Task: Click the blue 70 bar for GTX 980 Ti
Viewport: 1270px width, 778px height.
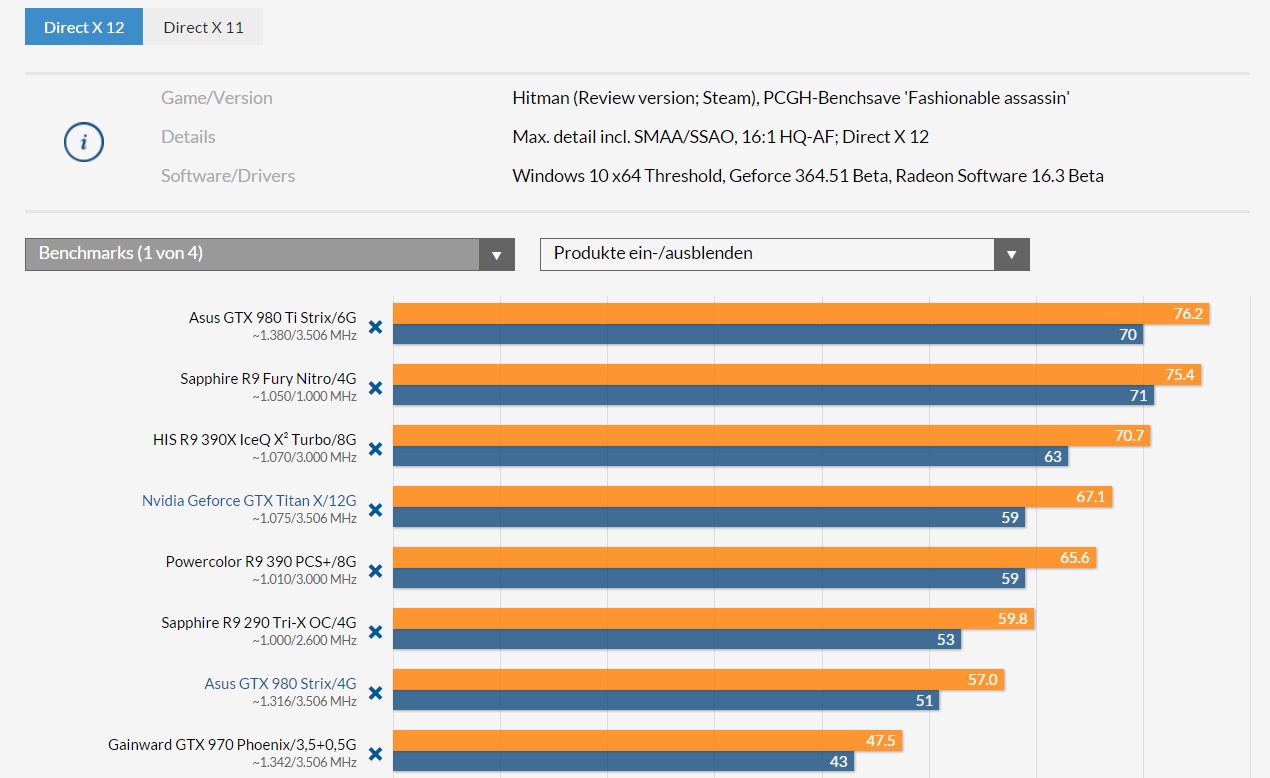Action: 768,334
